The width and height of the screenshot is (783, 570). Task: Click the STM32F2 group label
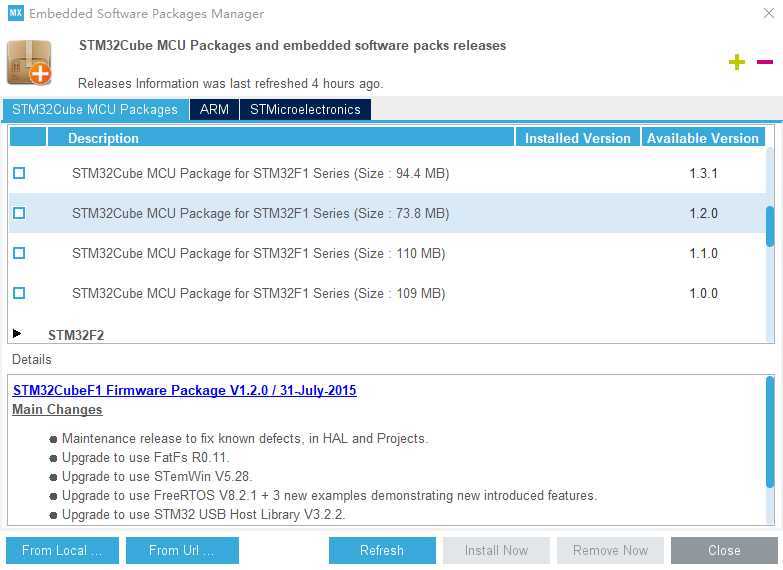(76, 335)
